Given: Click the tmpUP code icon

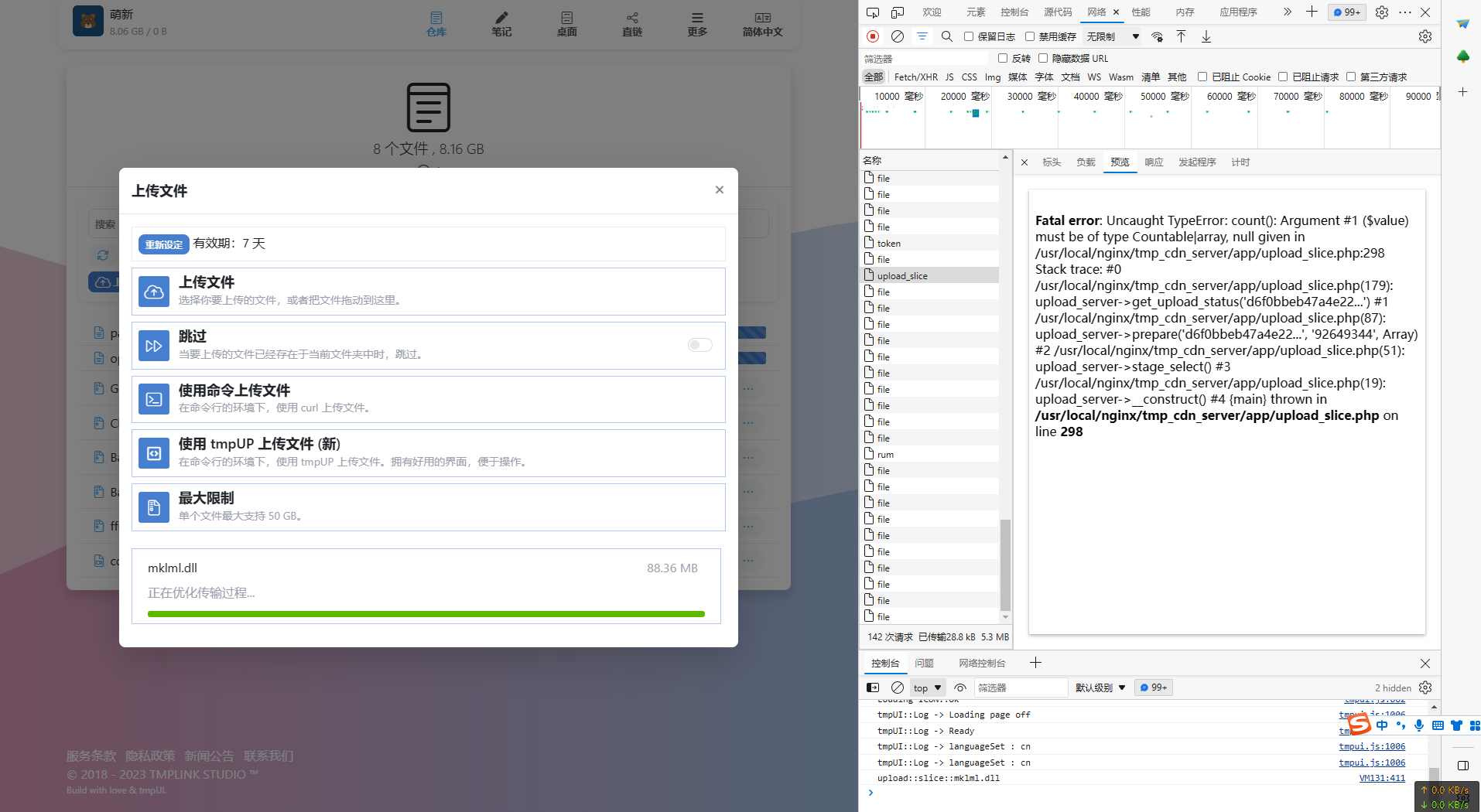Looking at the screenshot, I should pyautogui.click(x=154, y=453).
